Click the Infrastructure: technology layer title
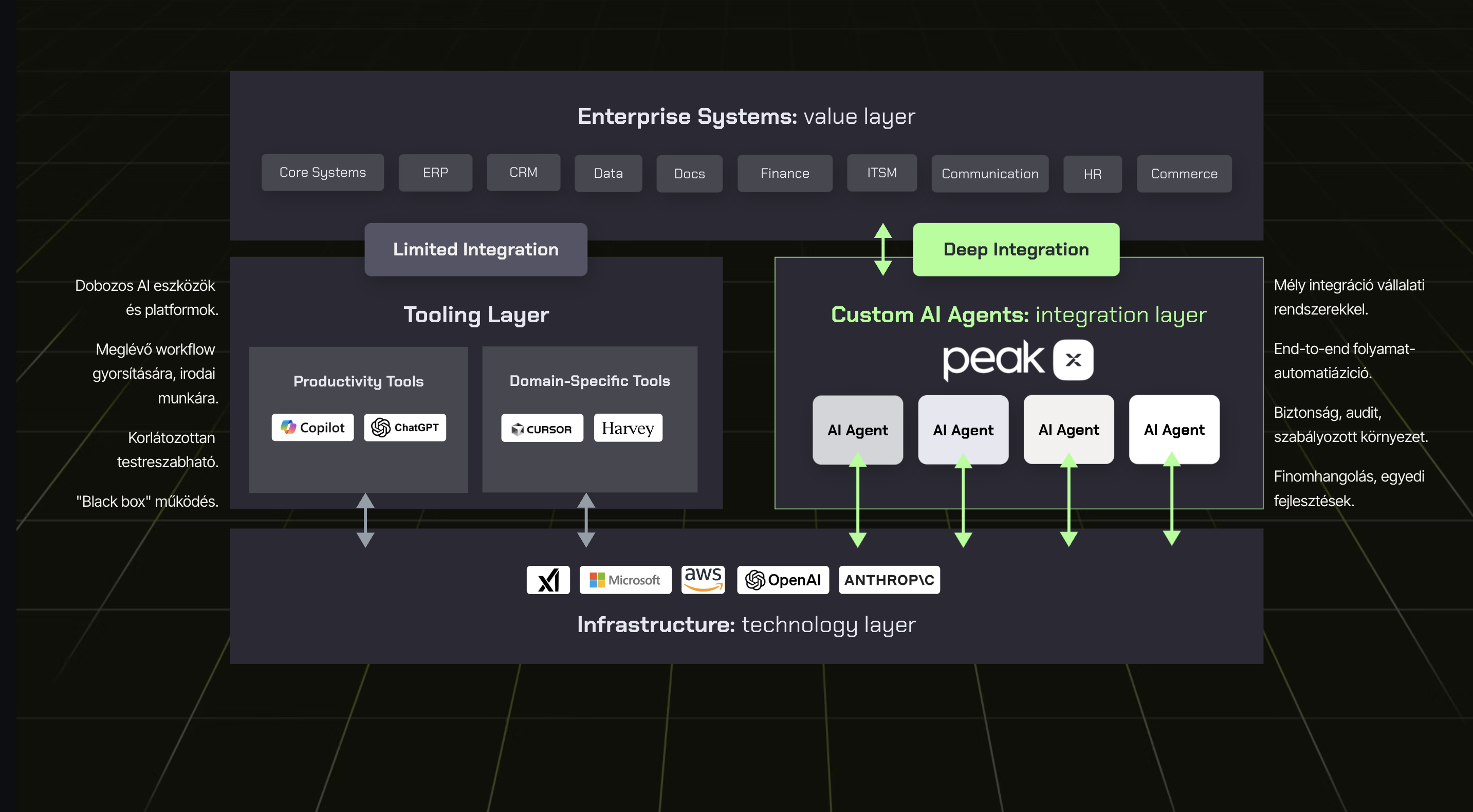The width and height of the screenshot is (1473, 812). tap(746, 625)
